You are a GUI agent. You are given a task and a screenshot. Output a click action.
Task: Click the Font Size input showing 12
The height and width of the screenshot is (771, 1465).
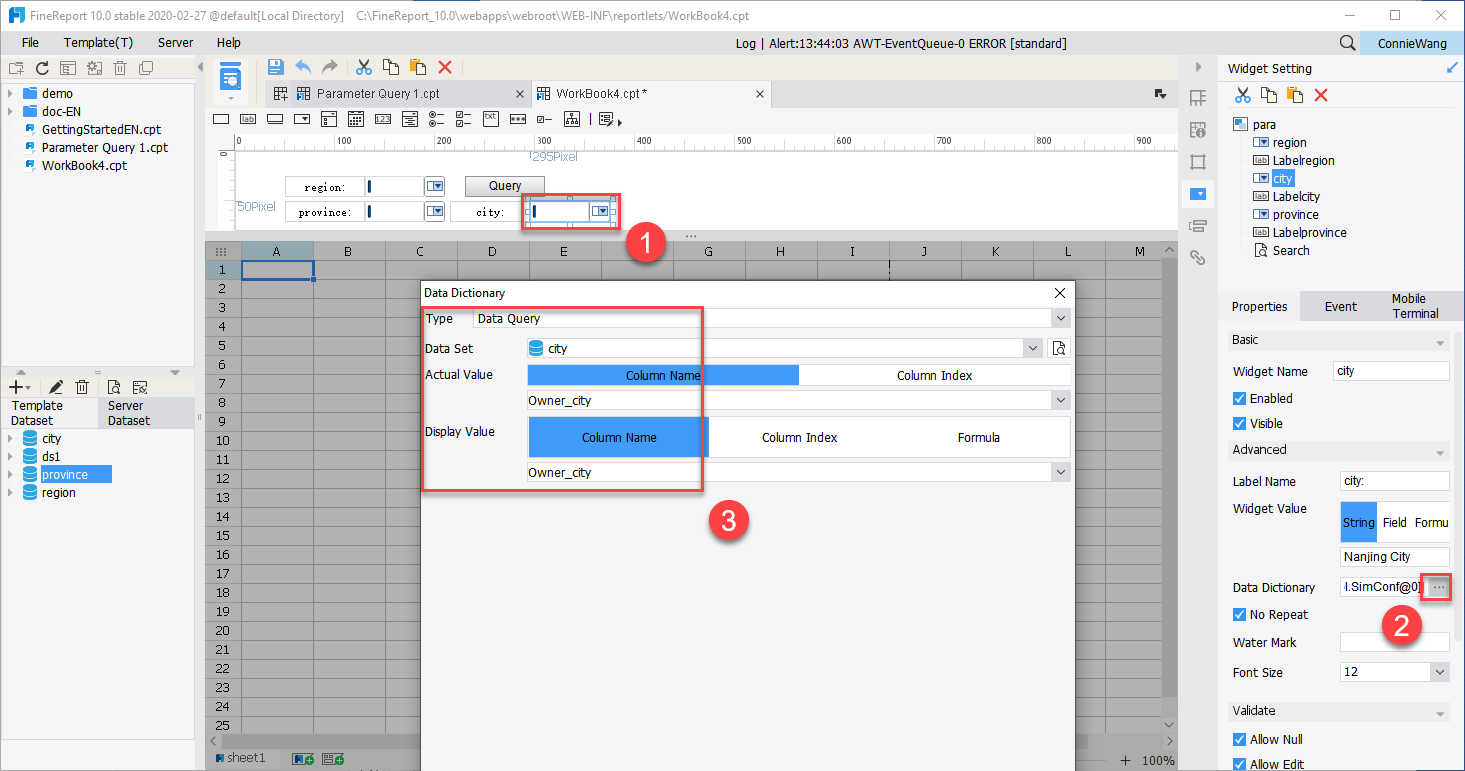(x=1385, y=671)
